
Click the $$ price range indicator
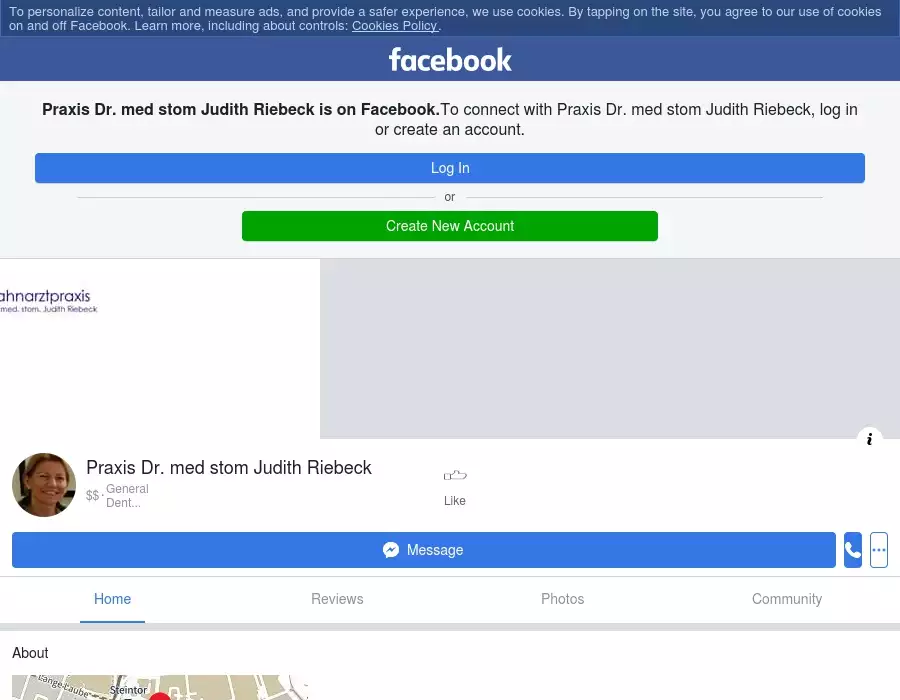click(x=93, y=496)
